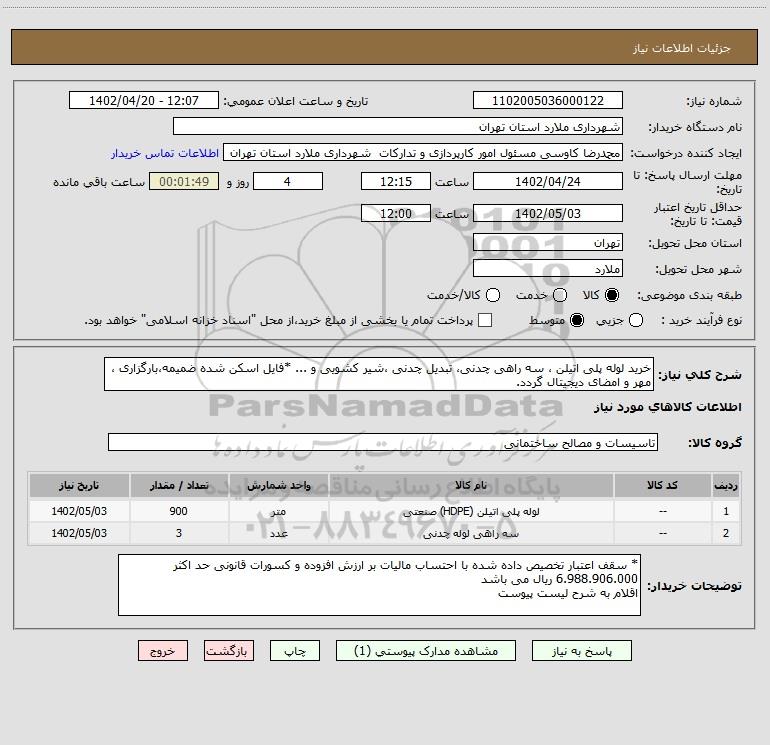
Task: Click the price validity time 12:00 field
Action: pos(396,213)
